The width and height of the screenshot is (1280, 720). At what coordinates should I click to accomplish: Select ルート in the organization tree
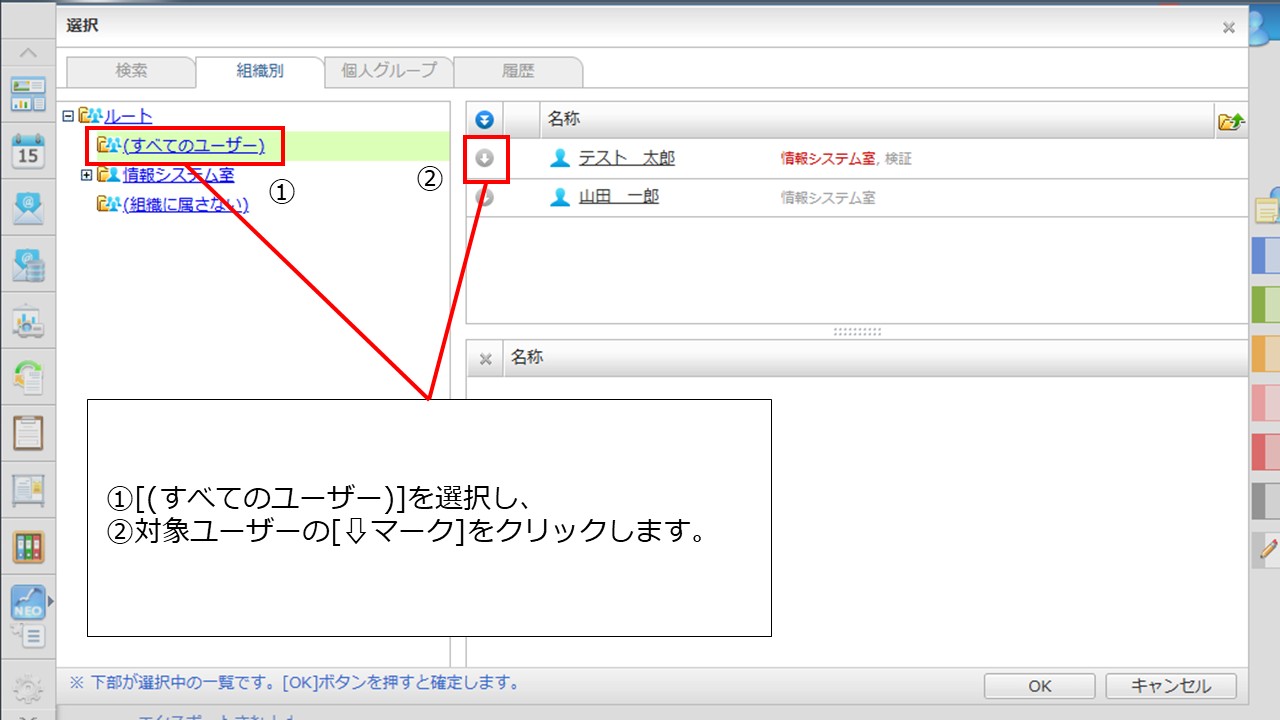tap(128, 117)
